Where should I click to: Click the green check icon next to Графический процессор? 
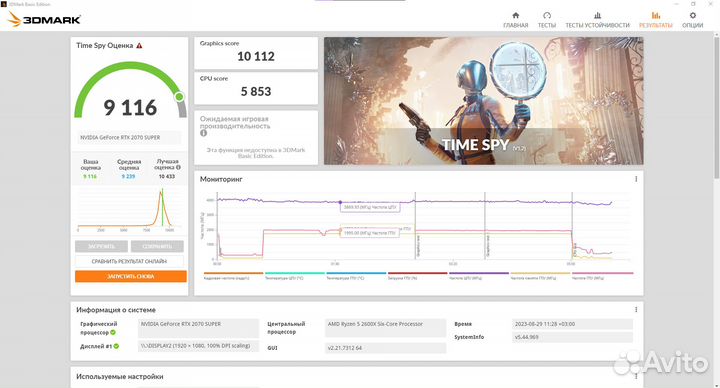(x=113, y=332)
